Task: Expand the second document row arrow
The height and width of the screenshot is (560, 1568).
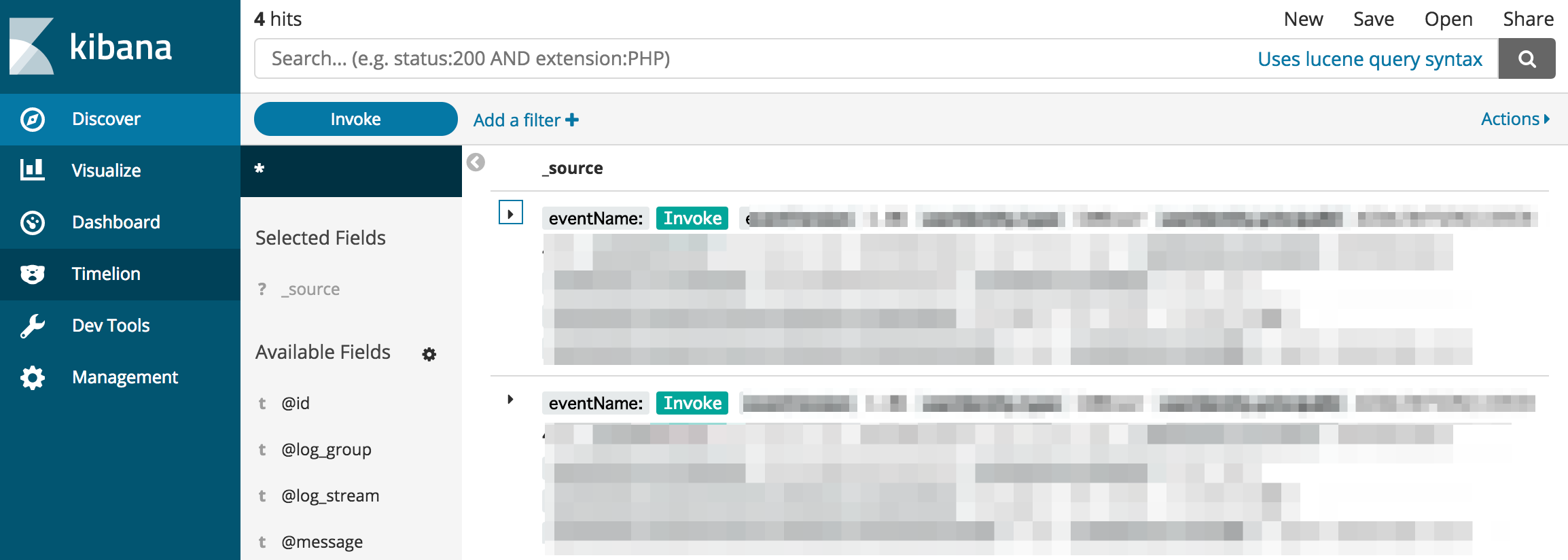Action: click(510, 399)
